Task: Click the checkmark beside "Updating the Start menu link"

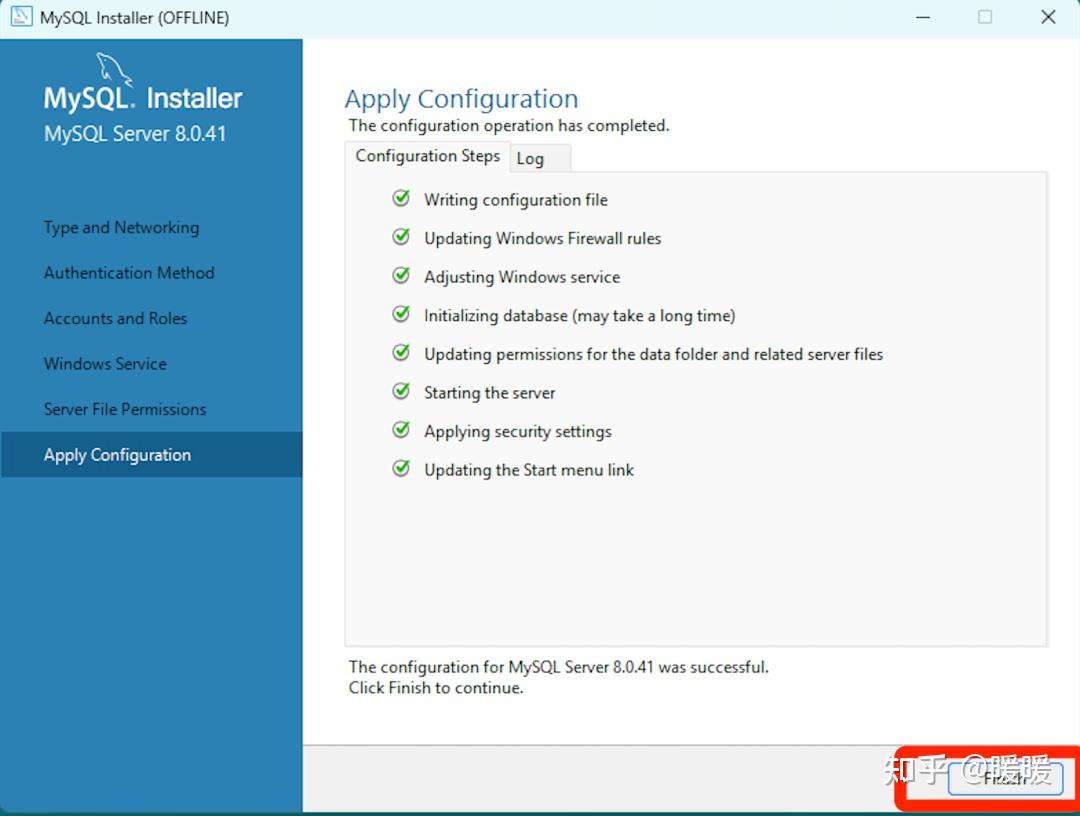Action: click(401, 468)
